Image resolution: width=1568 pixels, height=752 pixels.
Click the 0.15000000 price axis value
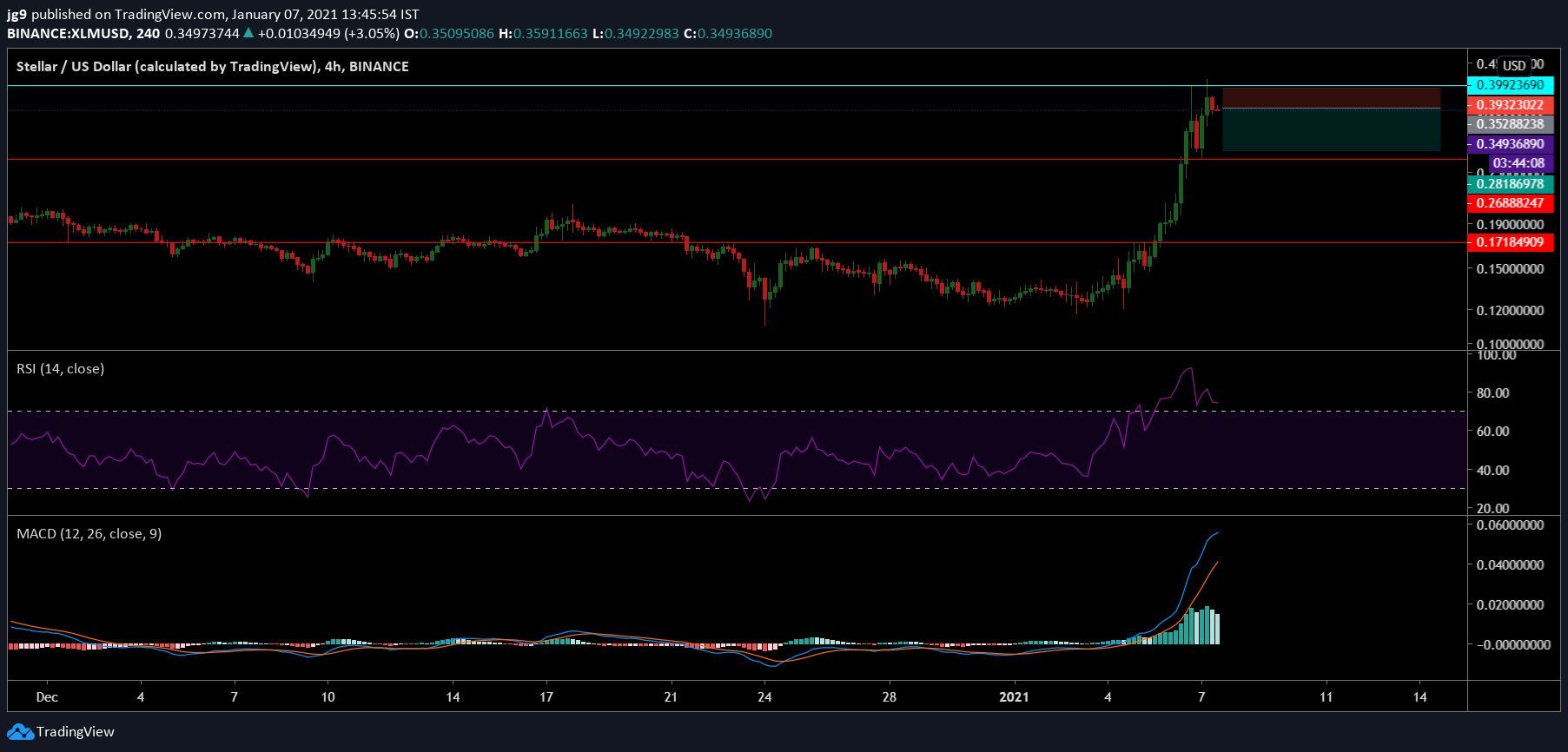pyautogui.click(x=1510, y=269)
